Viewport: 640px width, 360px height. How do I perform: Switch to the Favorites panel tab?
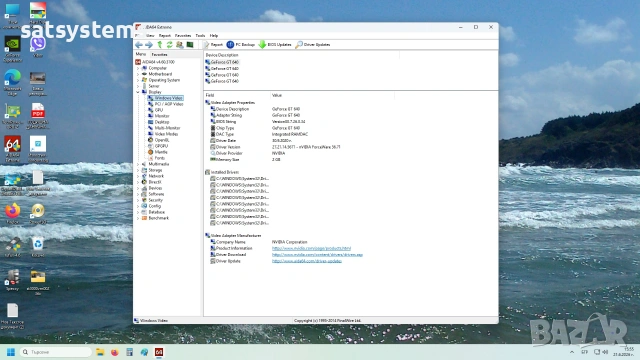click(x=159, y=54)
